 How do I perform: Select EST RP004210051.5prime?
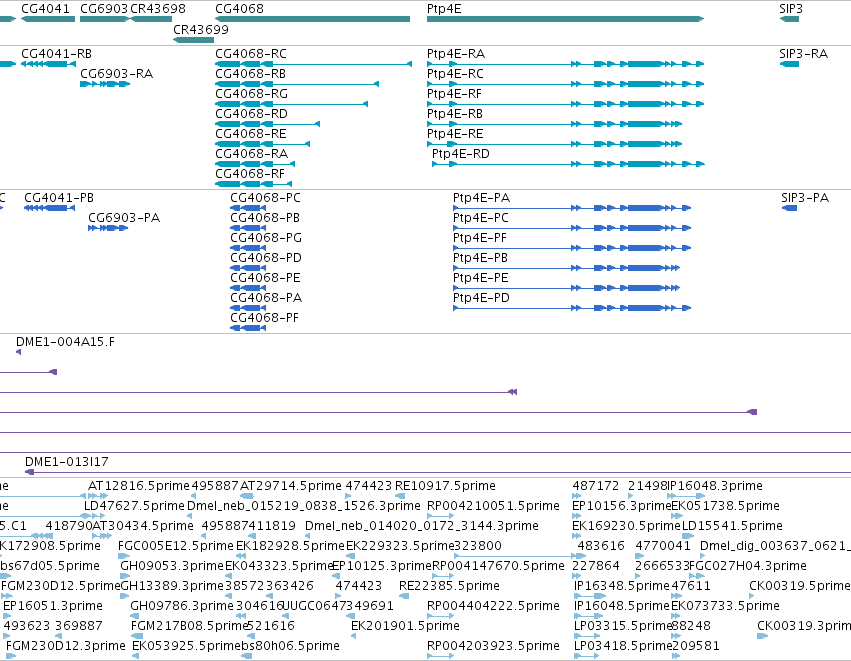tap(493, 506)
